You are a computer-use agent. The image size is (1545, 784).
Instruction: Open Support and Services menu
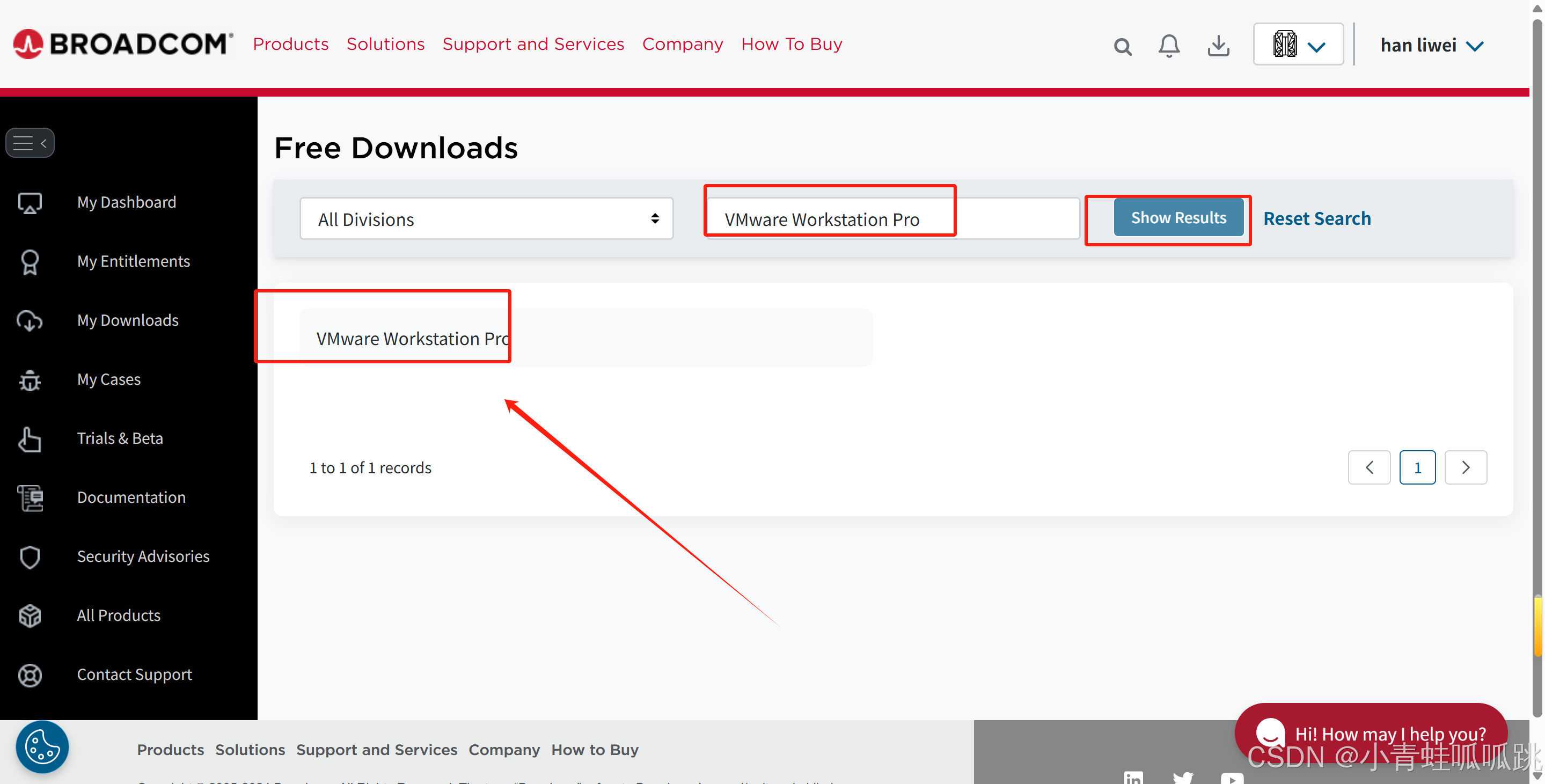[x=532, y=45]
